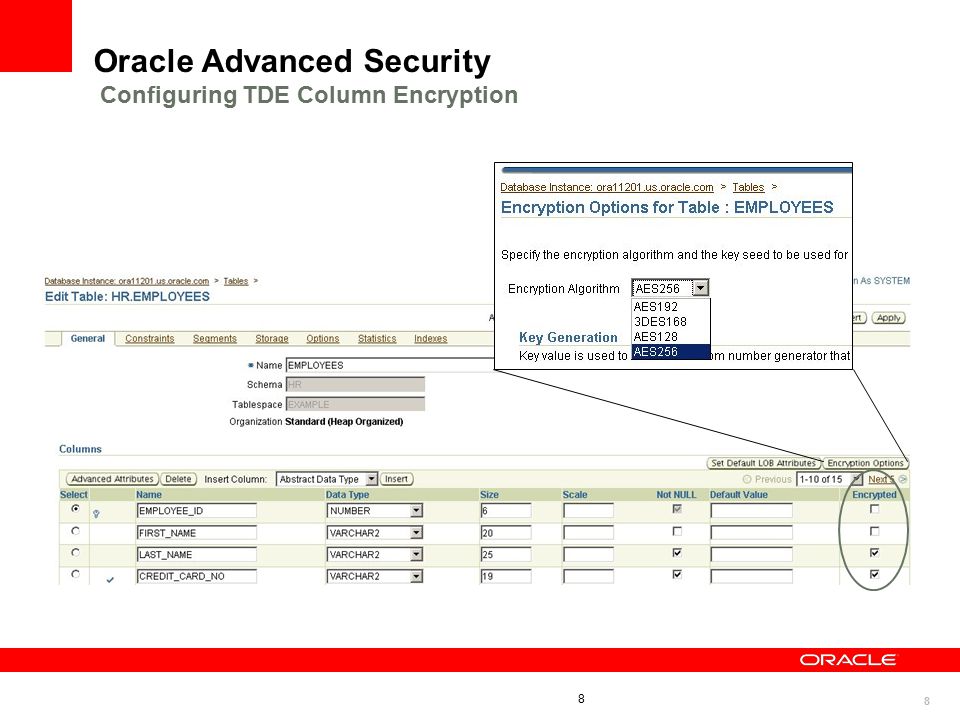Switch to the Indexes tab
This screenshot has width=960, height=720.
click(430, 339)
